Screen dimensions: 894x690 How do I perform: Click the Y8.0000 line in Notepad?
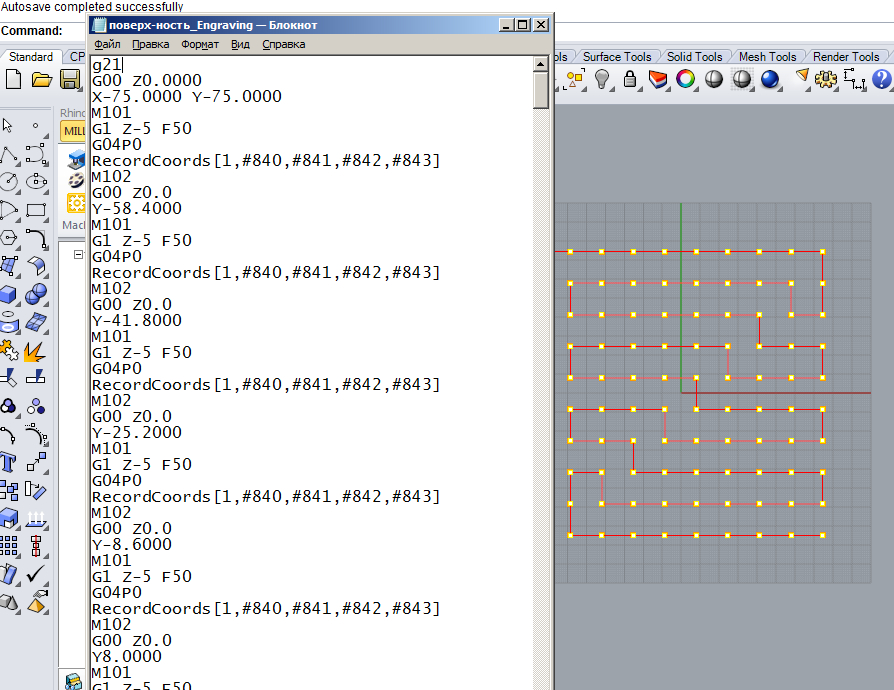(x=127, y=656)
